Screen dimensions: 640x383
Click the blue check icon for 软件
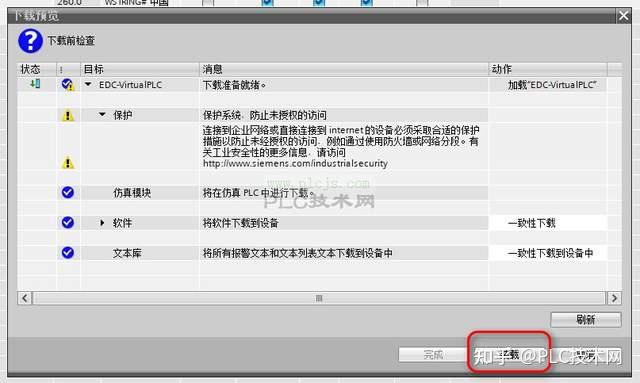point(68,223)
